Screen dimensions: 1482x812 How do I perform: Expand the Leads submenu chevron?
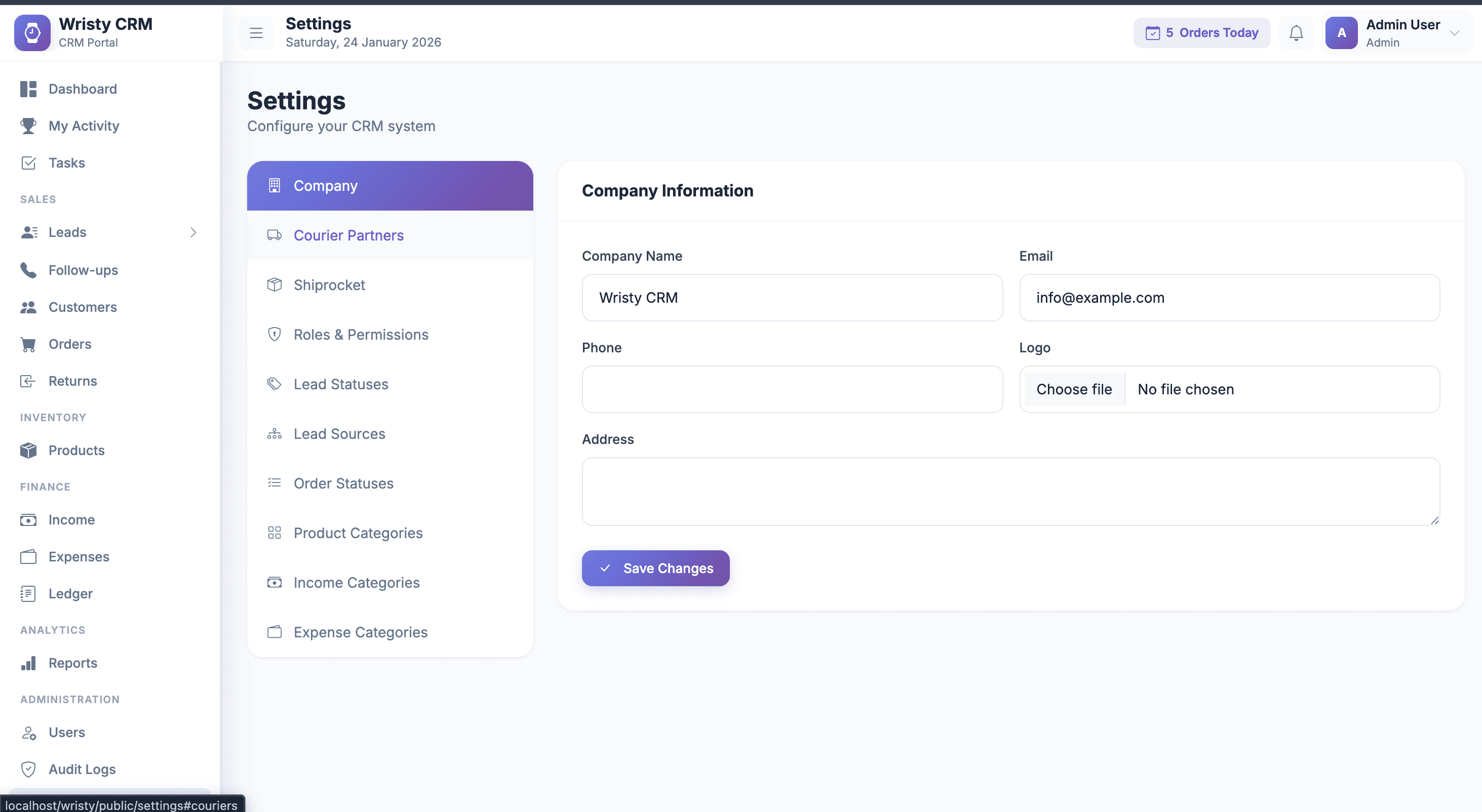coord(193,232)
